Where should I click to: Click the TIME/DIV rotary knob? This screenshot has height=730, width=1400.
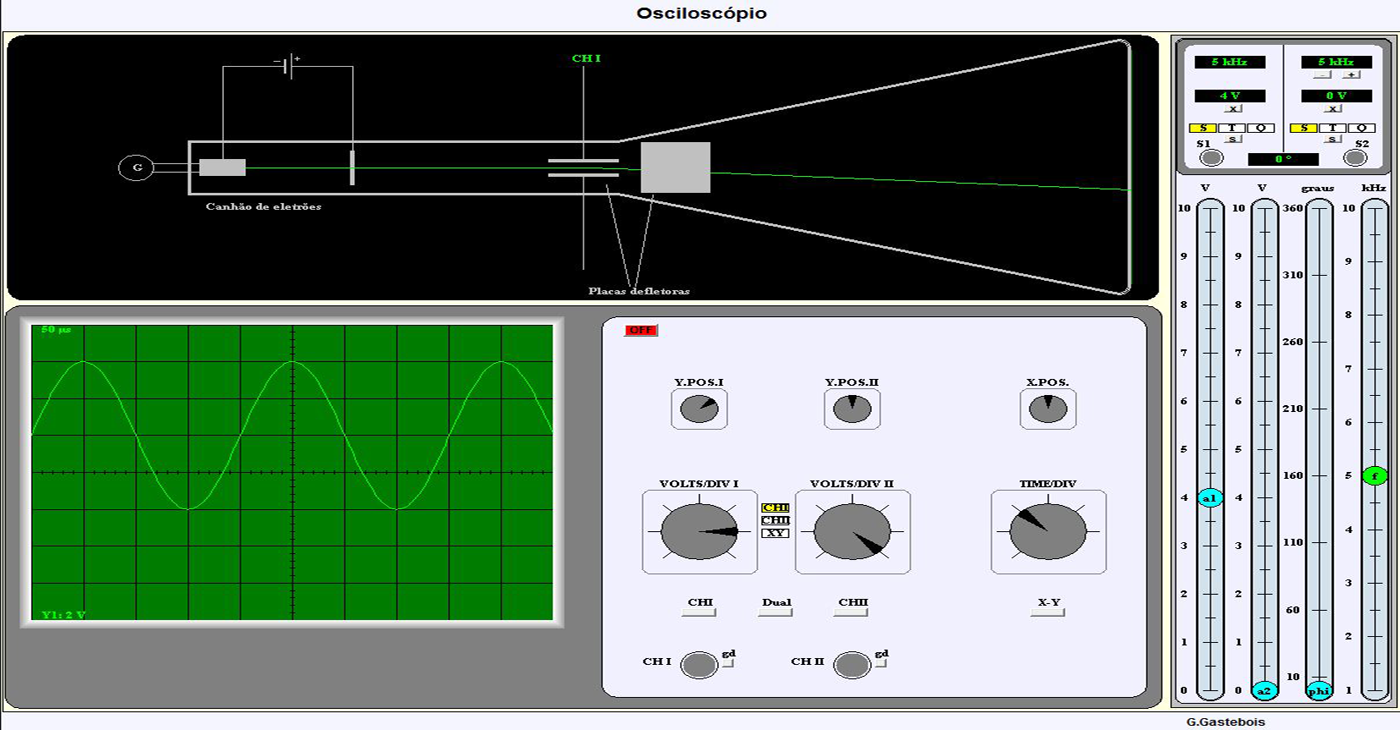pos(1048,532)
